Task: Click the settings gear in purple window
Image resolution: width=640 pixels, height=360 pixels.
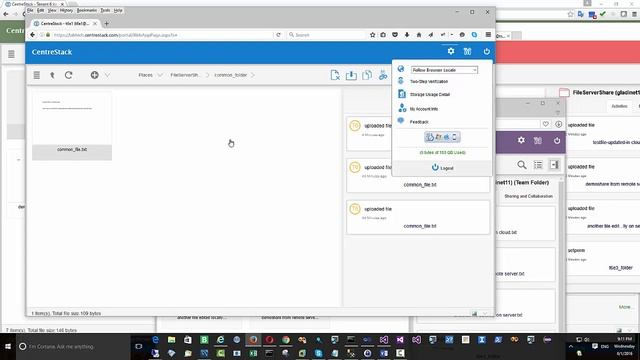Action: pyautogui.click(x=521, y=140)
